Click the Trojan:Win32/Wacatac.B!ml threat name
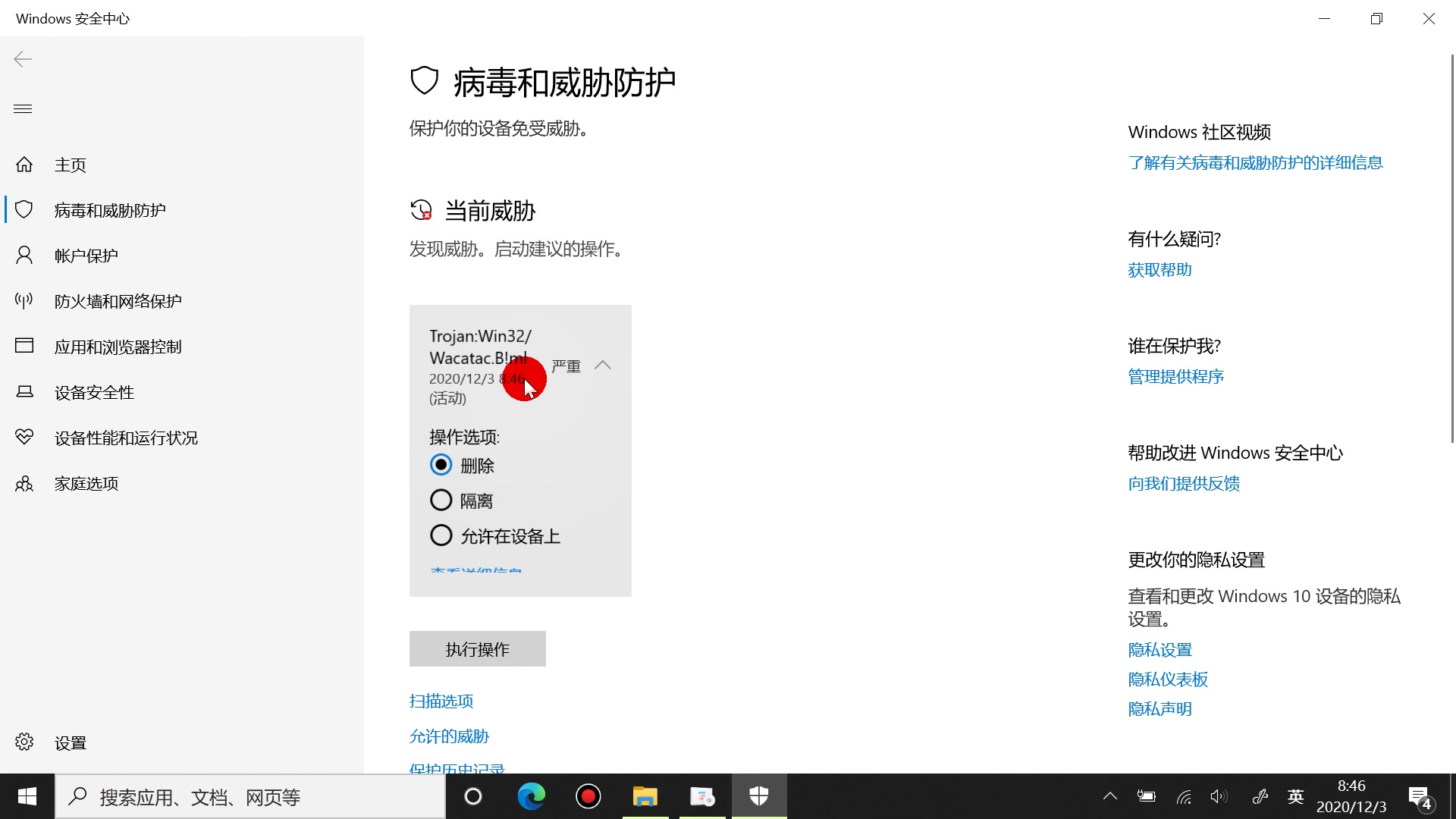1456x819 pixels. 481,347
